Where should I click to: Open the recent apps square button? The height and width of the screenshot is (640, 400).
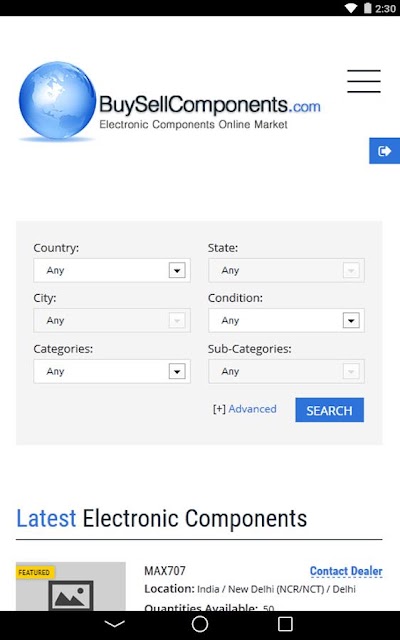285,624
